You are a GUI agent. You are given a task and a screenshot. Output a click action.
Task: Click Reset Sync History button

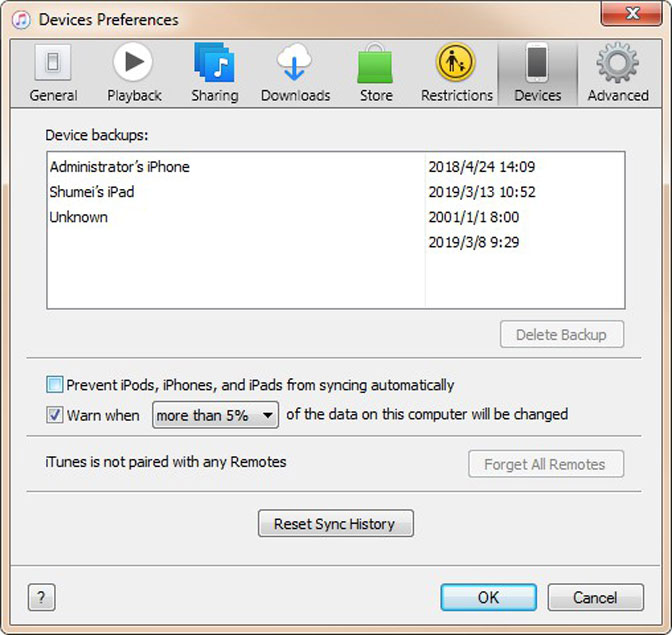click(336, 523)
